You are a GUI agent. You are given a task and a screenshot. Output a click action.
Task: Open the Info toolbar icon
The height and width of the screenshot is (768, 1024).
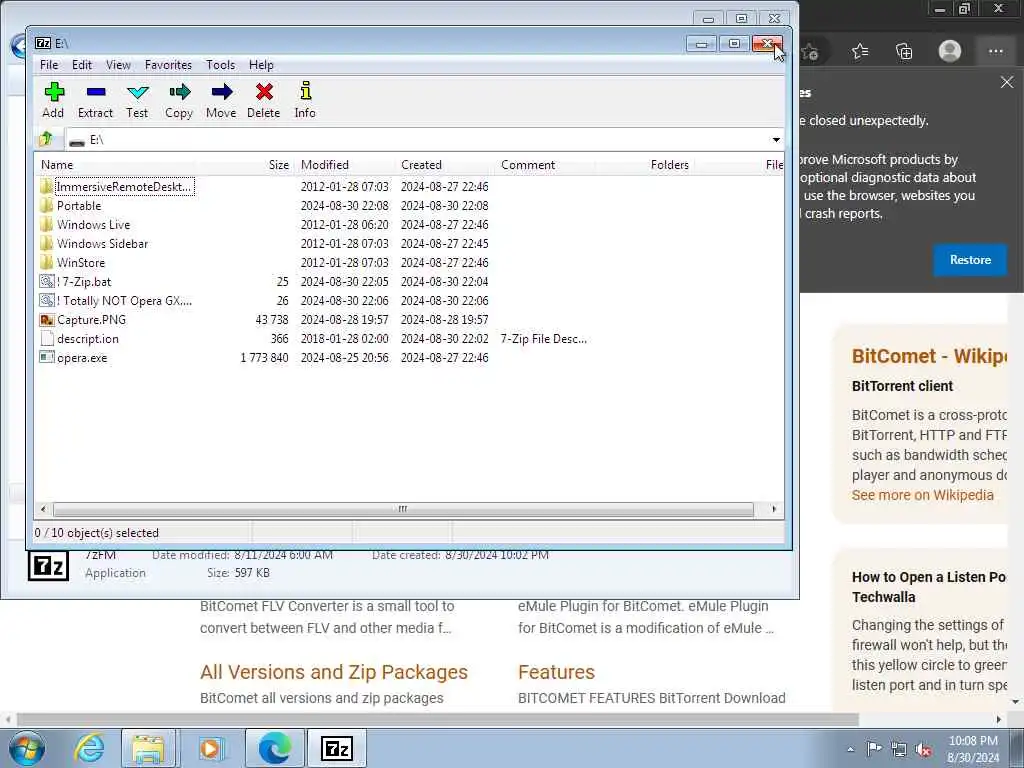(x=305, y=92)
